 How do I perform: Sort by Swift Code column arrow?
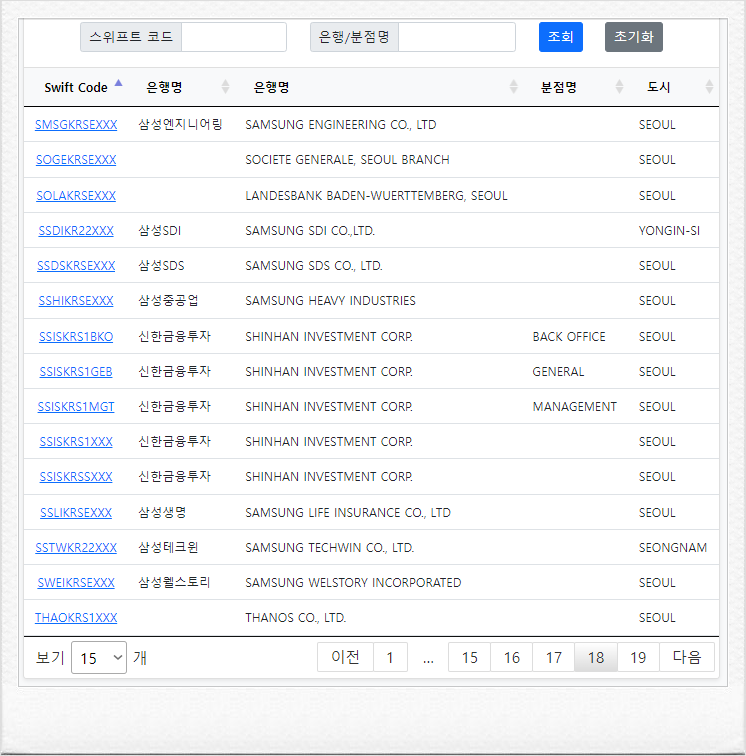coord(118,84)
